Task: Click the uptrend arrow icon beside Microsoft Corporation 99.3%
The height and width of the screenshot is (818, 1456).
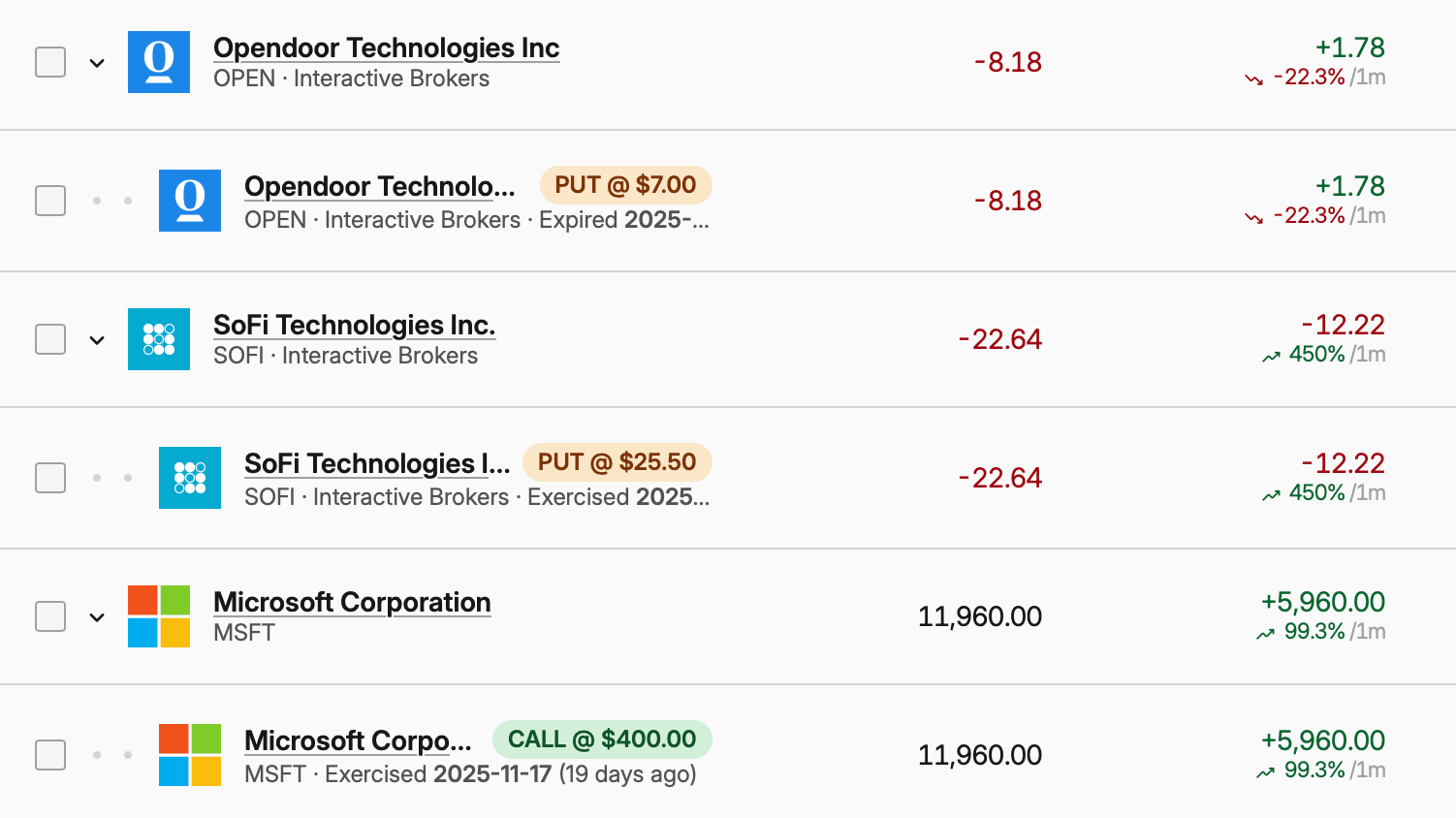Action: tap(1265, 634)
